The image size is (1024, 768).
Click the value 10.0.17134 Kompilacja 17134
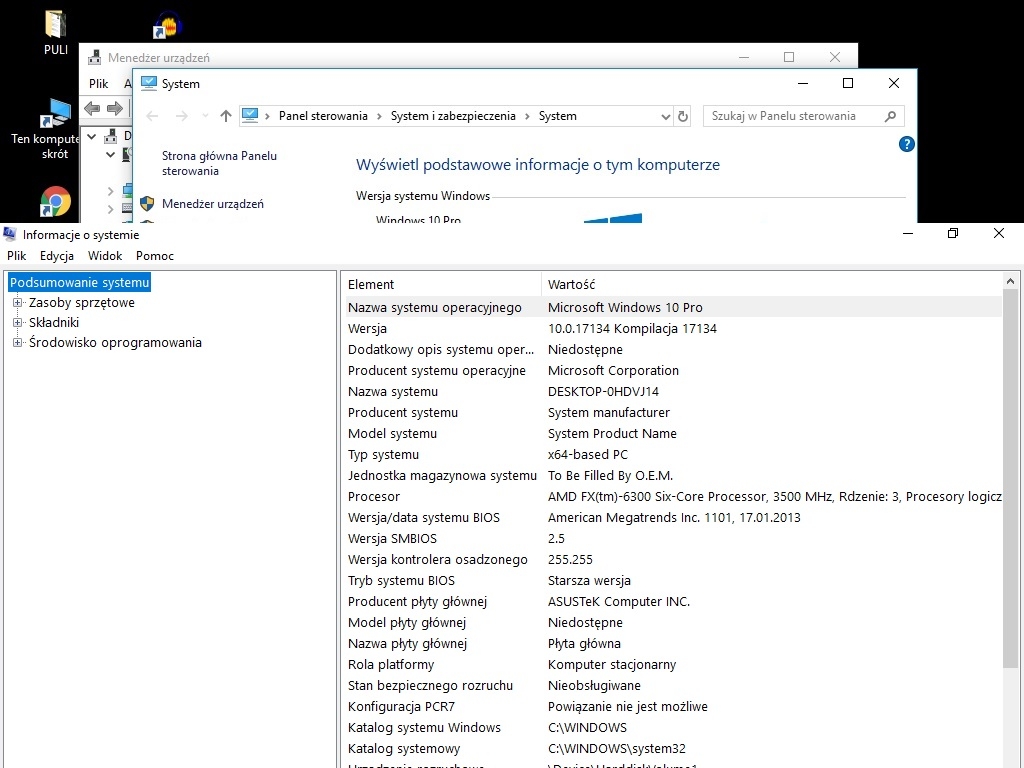632,328
